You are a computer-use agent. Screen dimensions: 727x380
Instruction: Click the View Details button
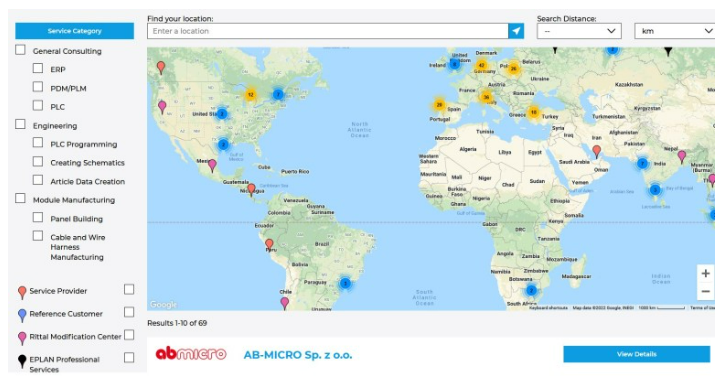(637, 354)
